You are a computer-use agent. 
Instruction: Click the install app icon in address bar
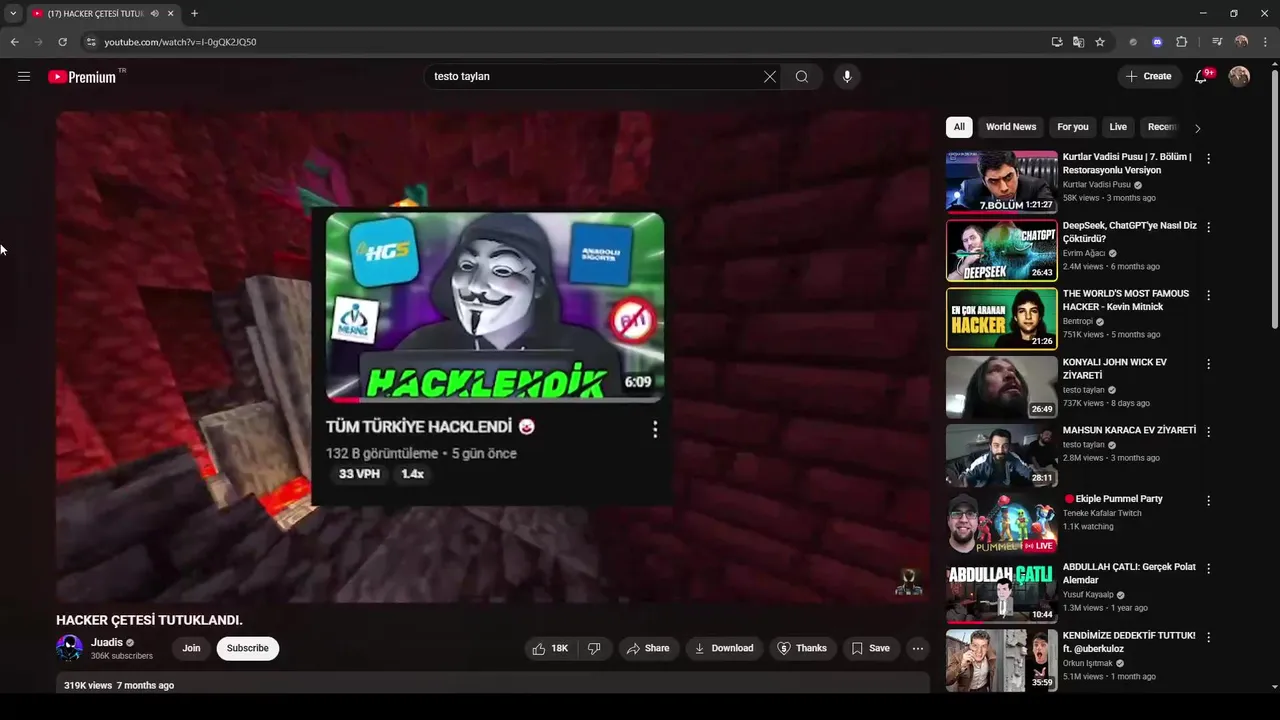click(1057, 42)
